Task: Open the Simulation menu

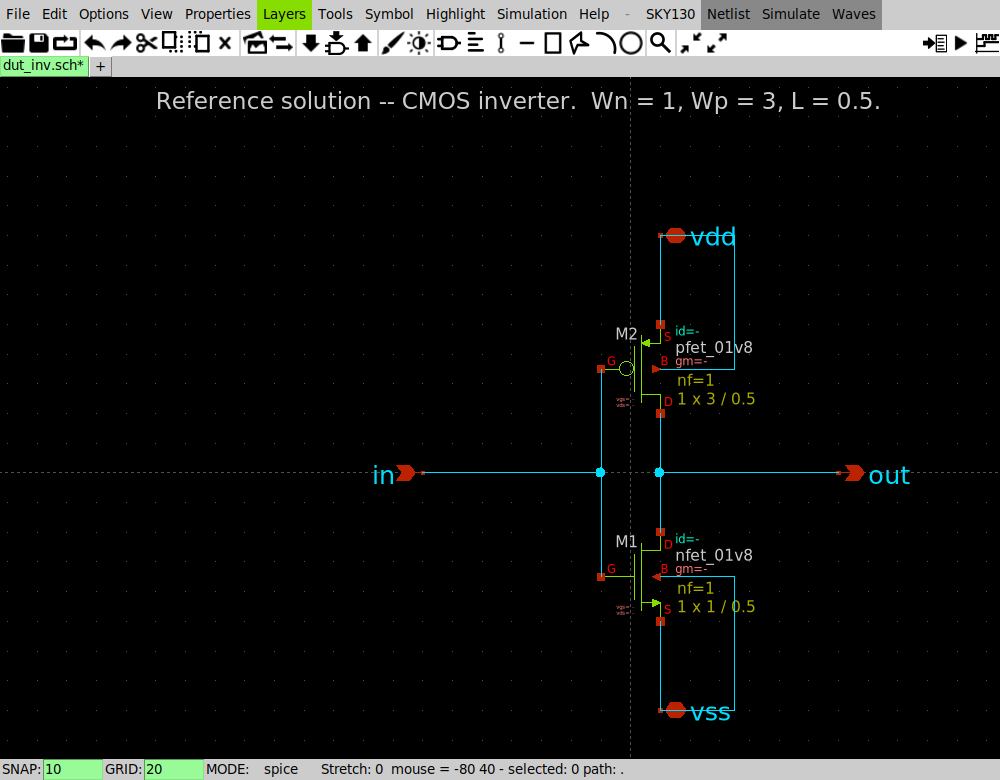Action: [x=532, y=14]
